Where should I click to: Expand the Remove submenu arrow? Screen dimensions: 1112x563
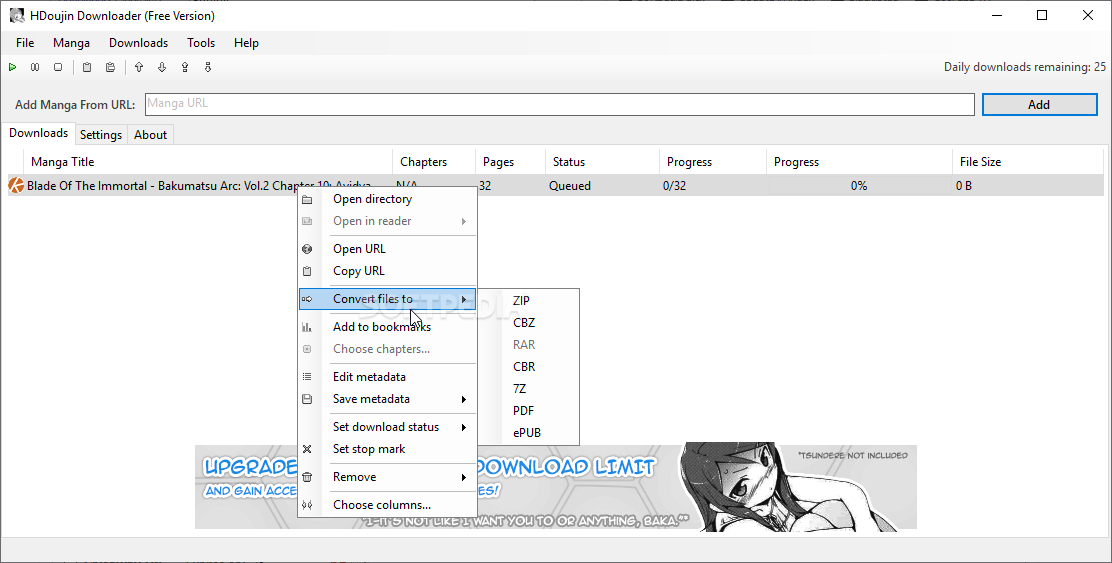click(464, 477)
